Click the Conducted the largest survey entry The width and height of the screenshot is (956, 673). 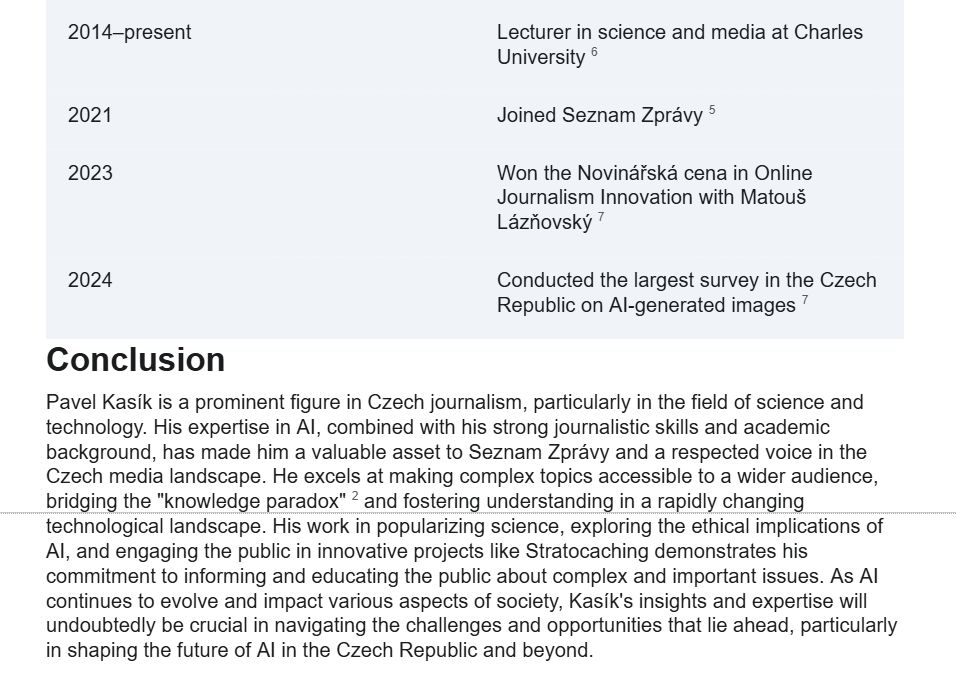click(687, 292)
